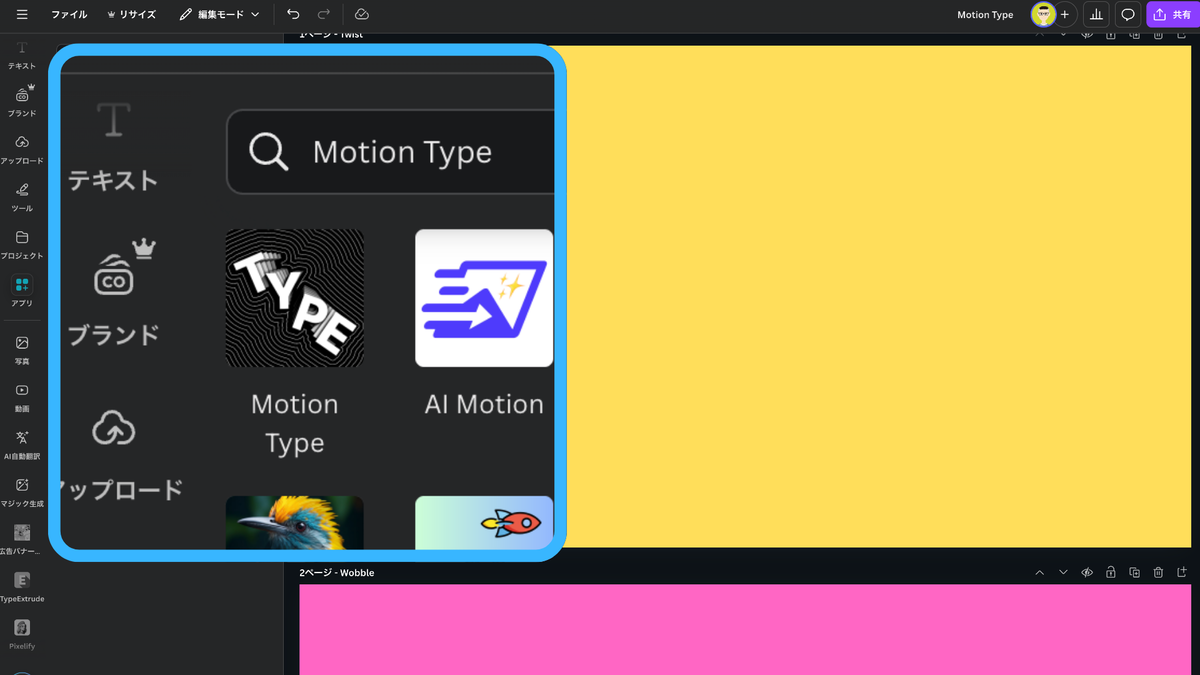Open the アップロード sidebar panel
Image resolution: width=1200 pixels, height=675 pixels.
coord(22,150)
